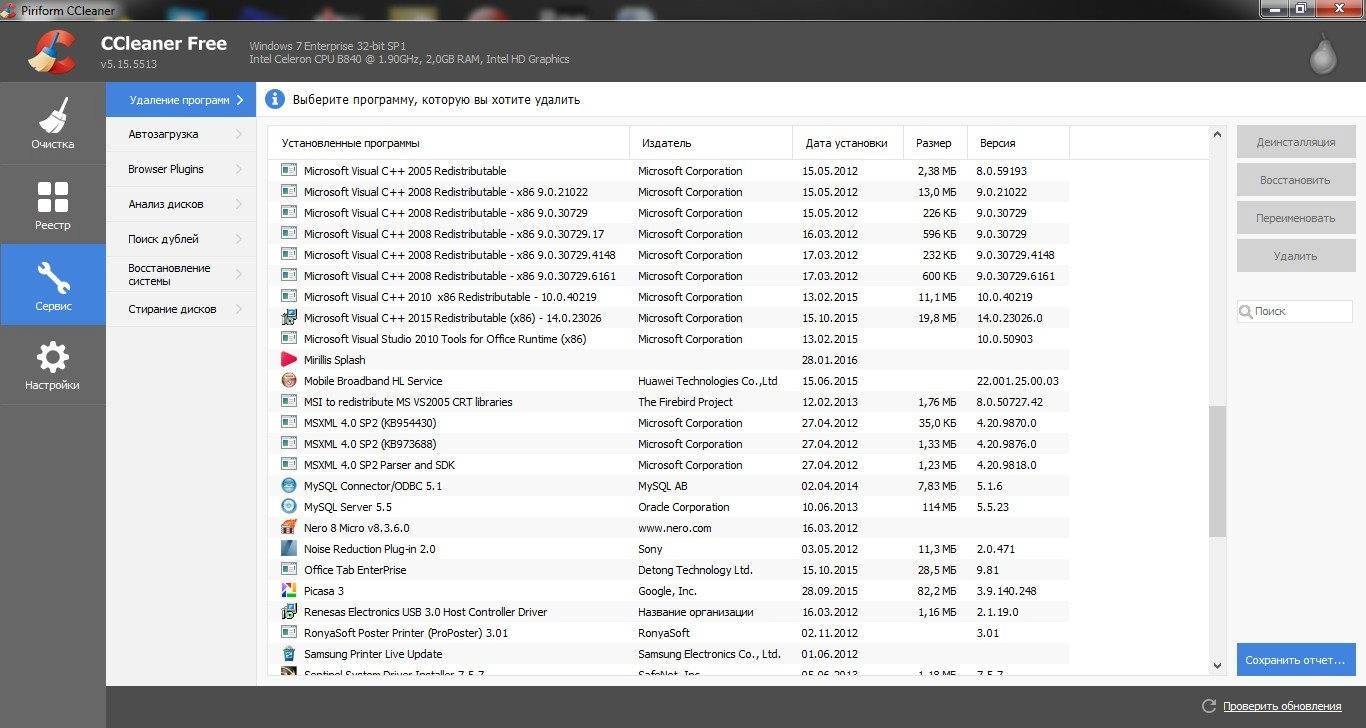Click the 28.01.2016 install date cell

tap(830, 360)
